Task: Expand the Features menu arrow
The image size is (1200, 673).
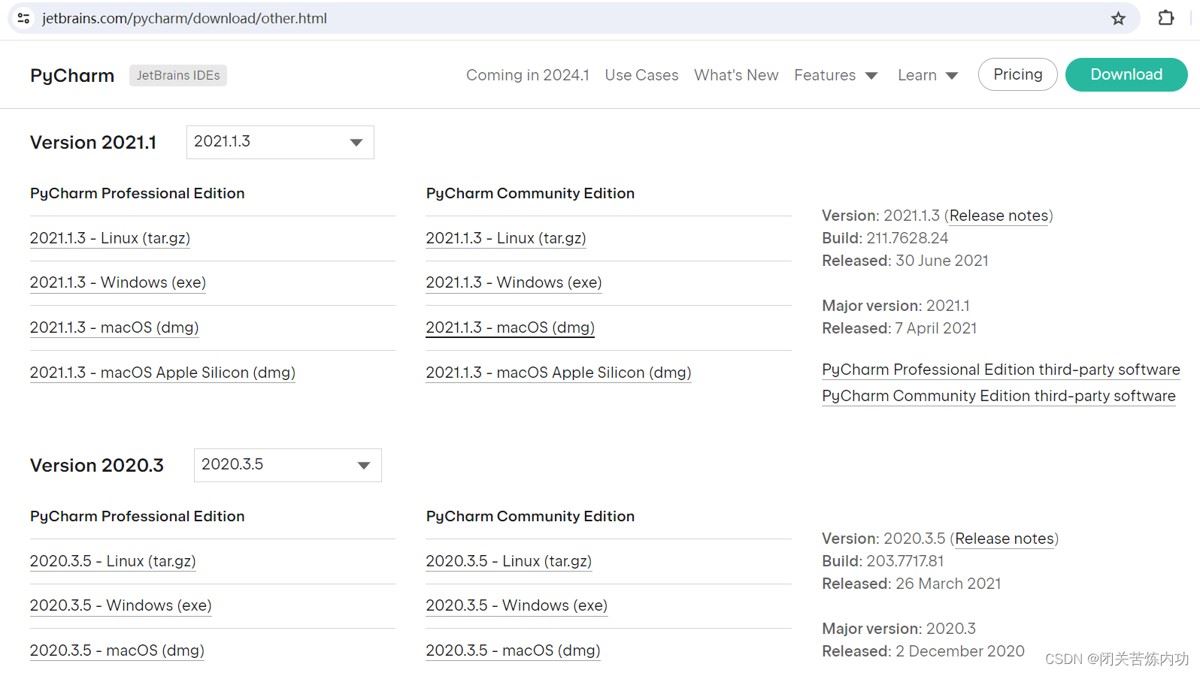Action: (x=871, y=75)
